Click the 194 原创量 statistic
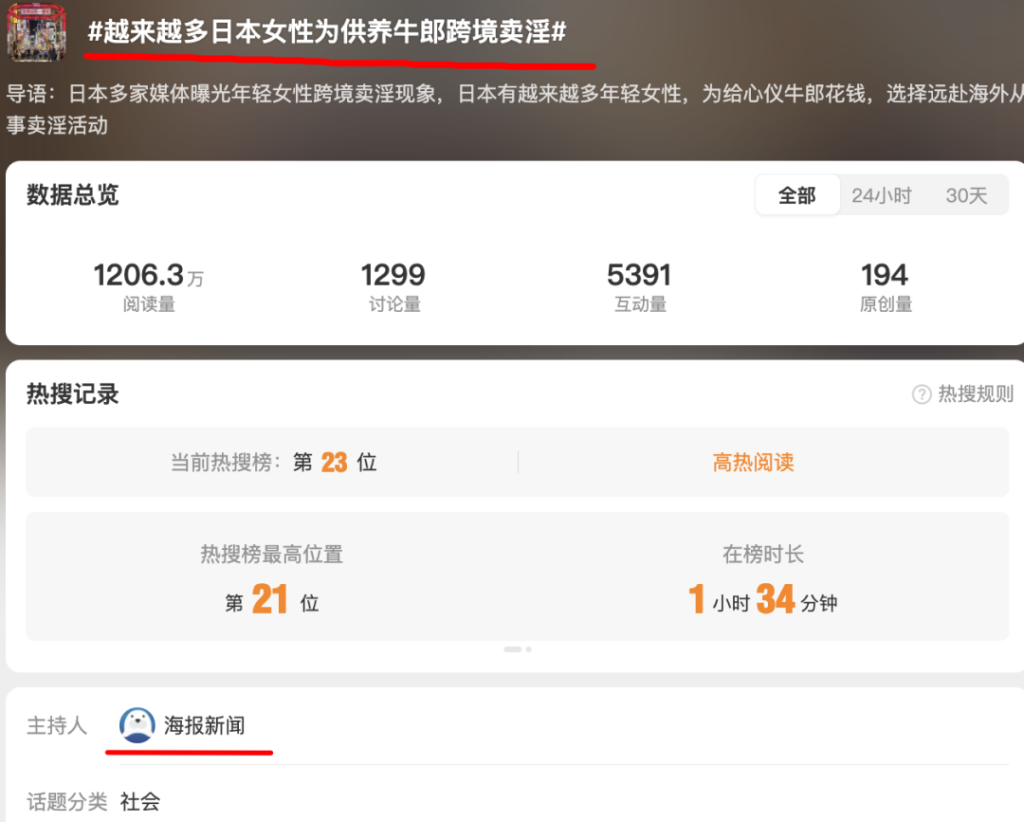 [885, 287]
